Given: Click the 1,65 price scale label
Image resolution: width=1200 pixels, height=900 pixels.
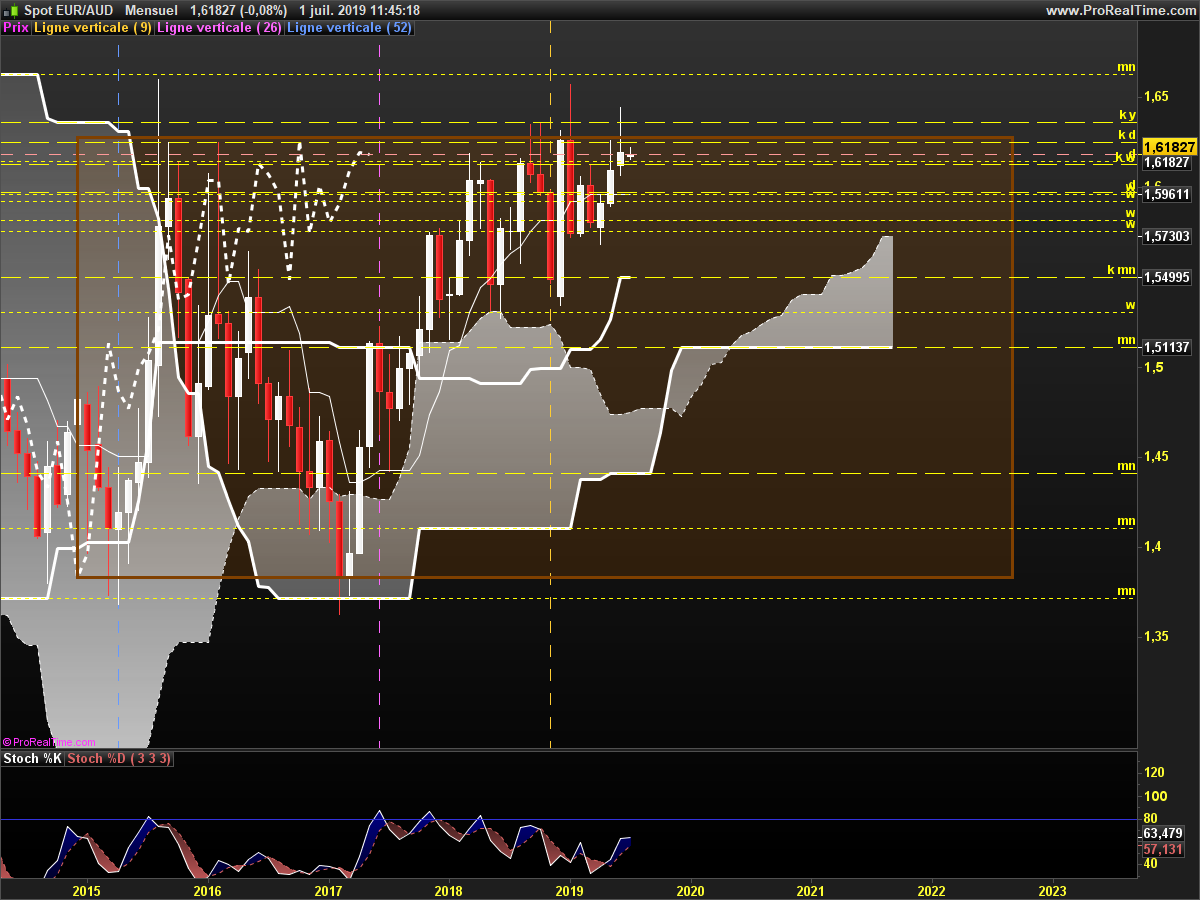Looking at the screenshot, I should [x=1156, y=97].
